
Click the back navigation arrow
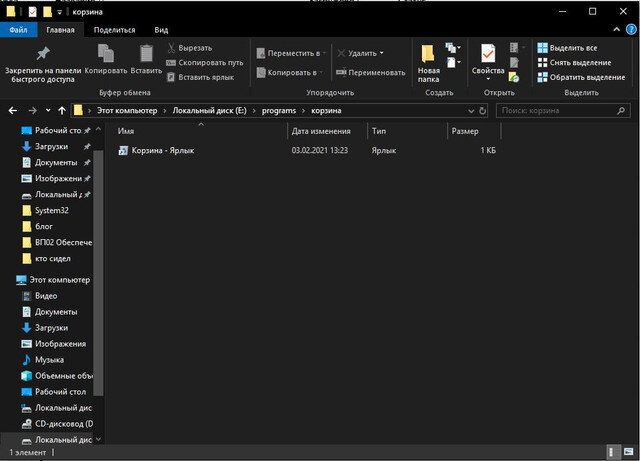tap(13, 111)
